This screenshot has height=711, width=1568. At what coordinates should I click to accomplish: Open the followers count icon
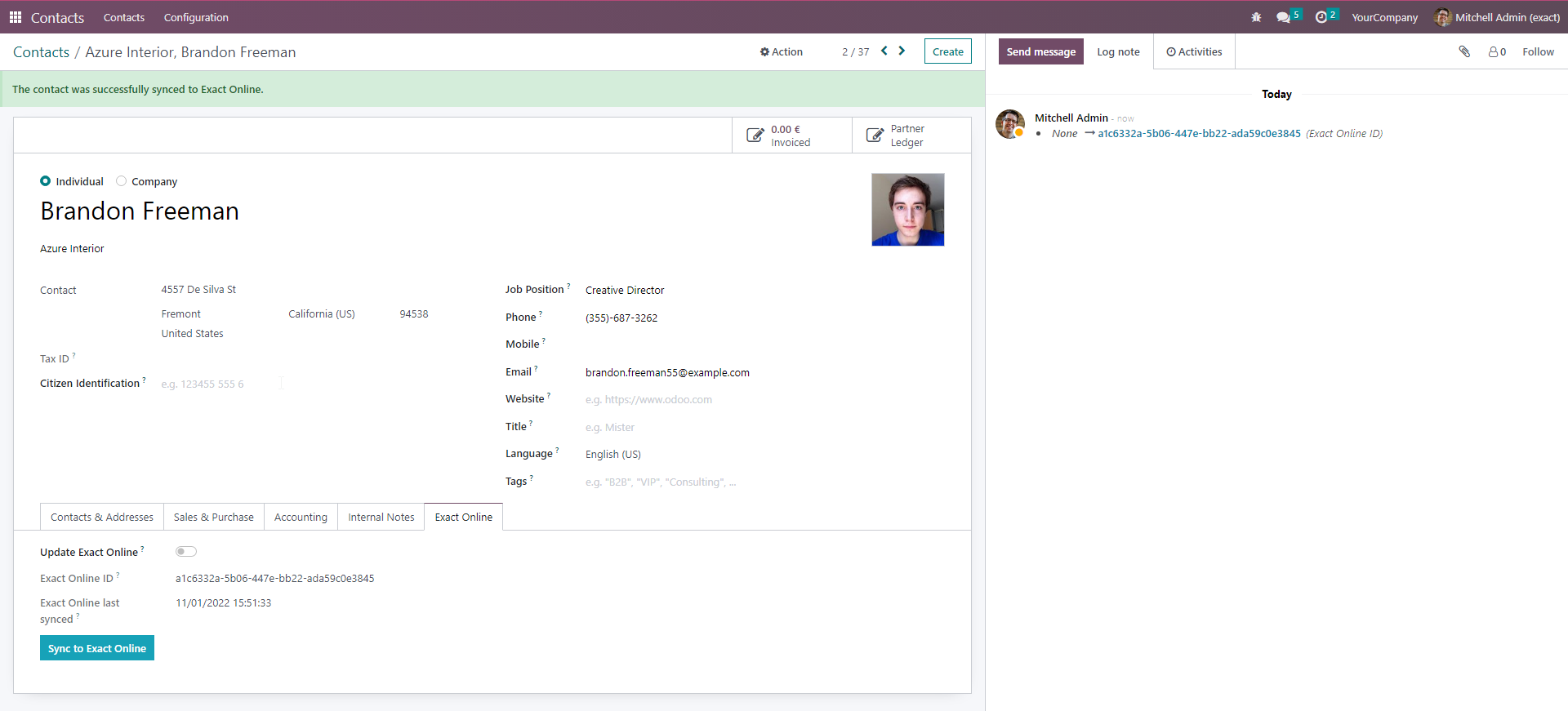coord(1496,51)
